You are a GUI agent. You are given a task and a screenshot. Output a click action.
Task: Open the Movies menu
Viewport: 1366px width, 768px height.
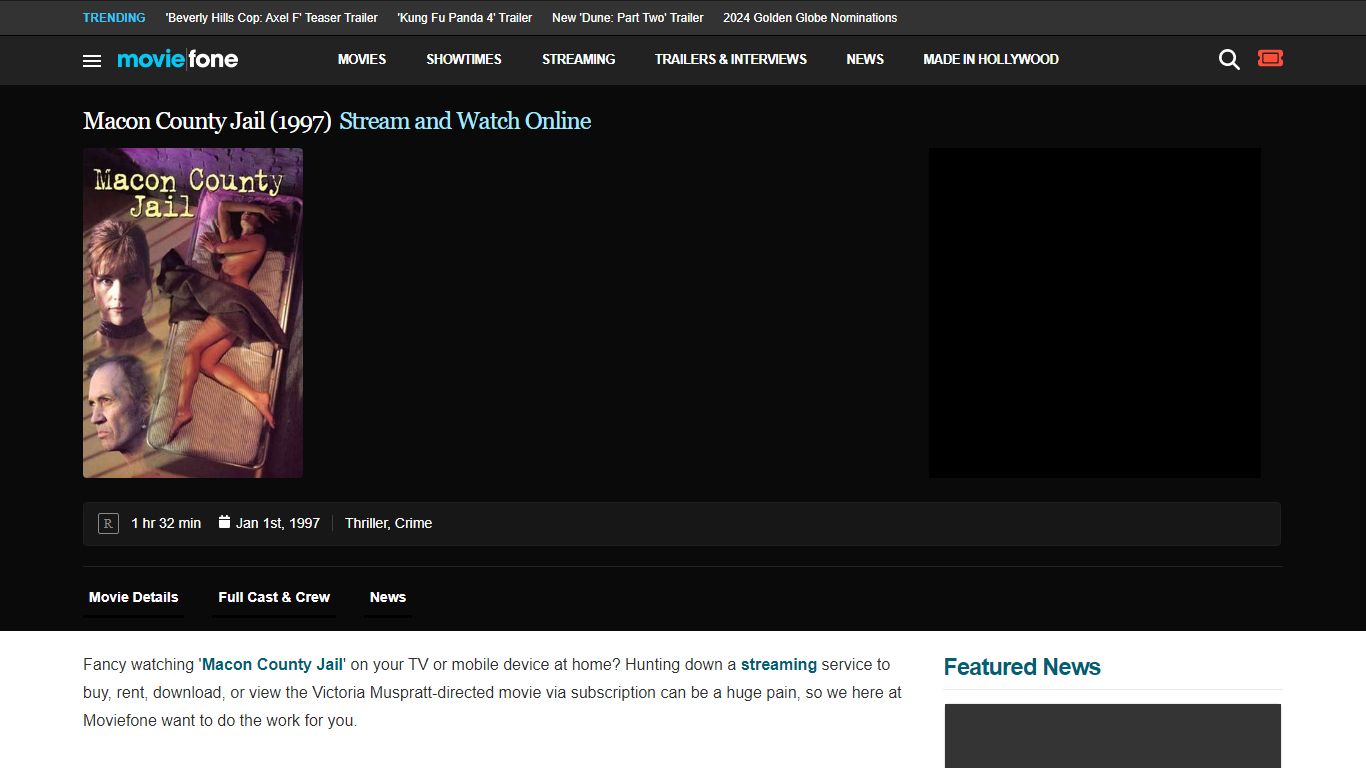(362, 59)
